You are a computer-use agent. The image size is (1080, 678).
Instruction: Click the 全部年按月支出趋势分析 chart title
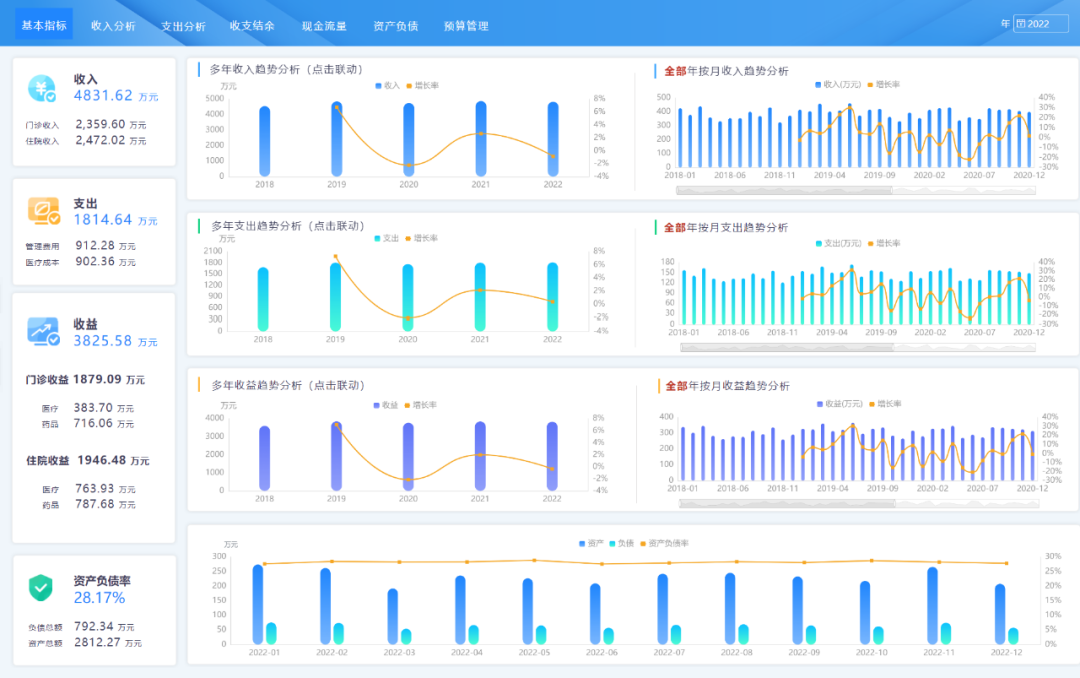(726, 227)
